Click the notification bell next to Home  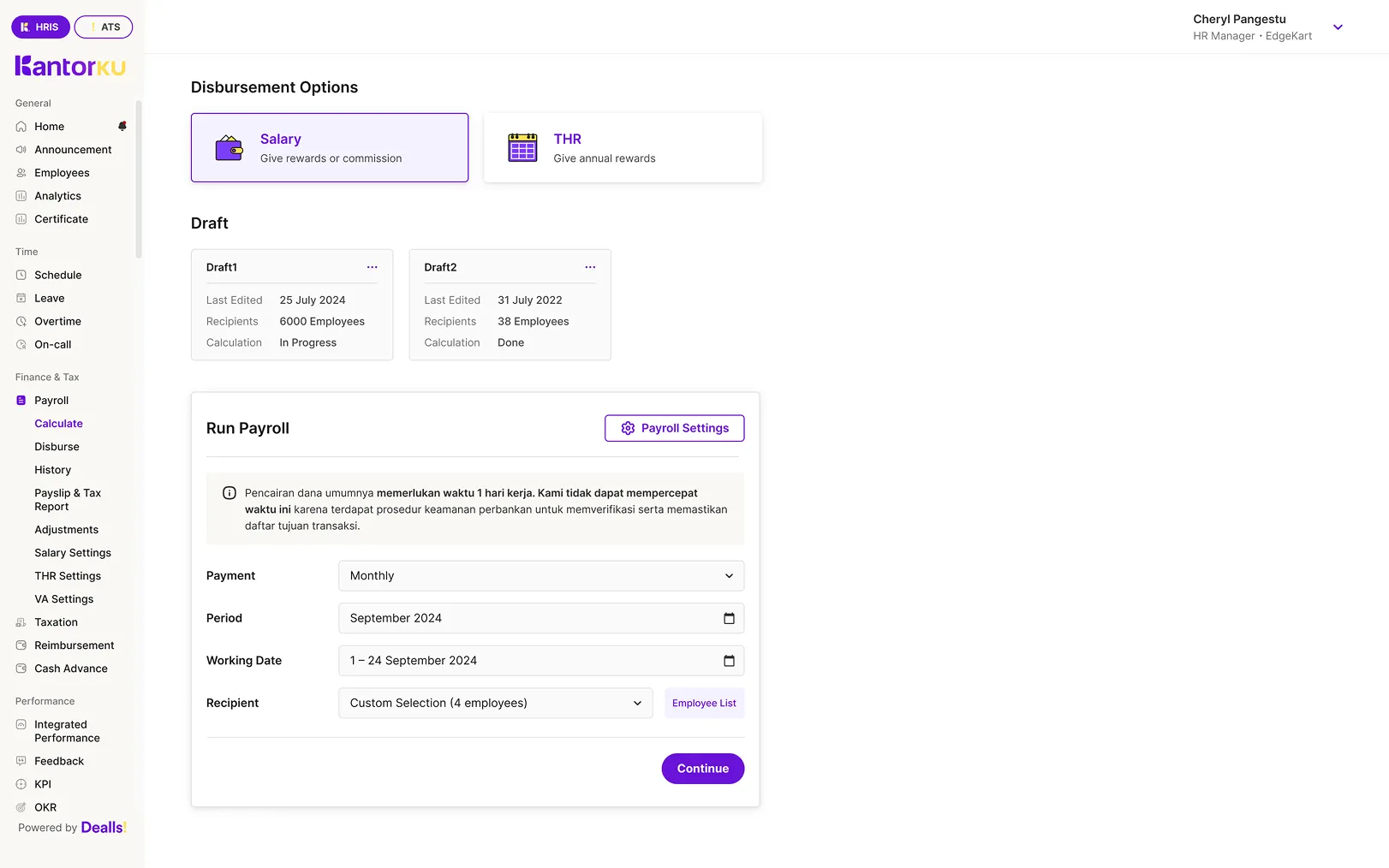[x=122, y=126]
